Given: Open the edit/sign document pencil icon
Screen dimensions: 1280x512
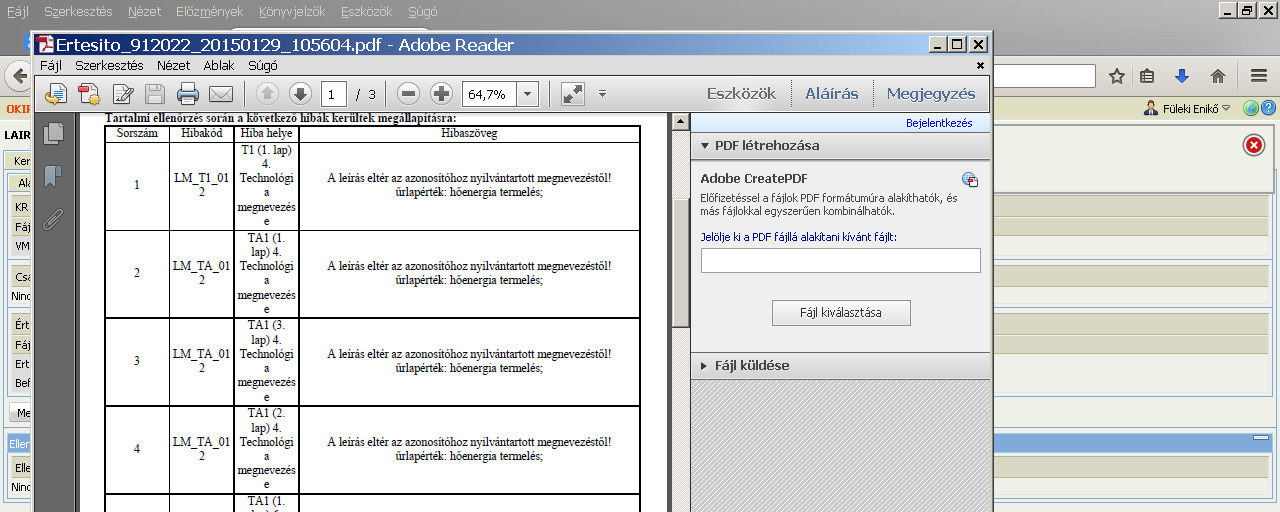Looking at the screenshot, I should (123, 94).
